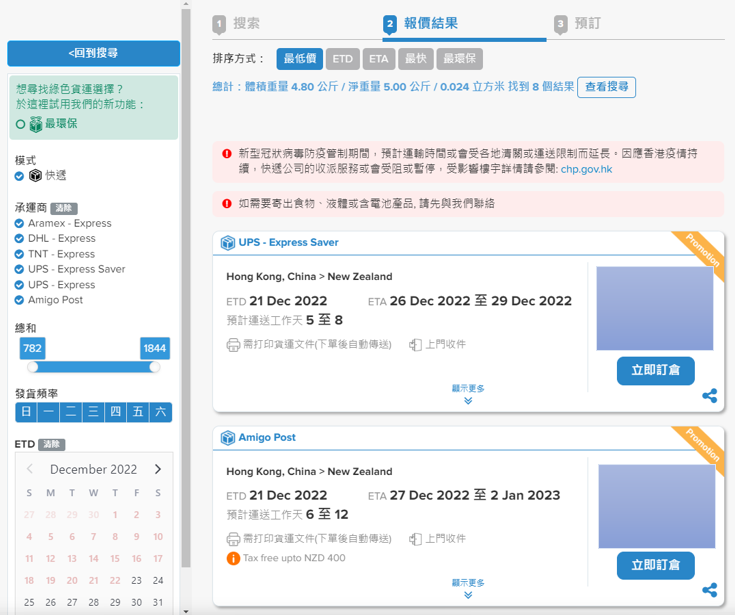Screen dimensions: 735x615
Task: Go to previous month in ETD calendar
Action: pos(30,469)
